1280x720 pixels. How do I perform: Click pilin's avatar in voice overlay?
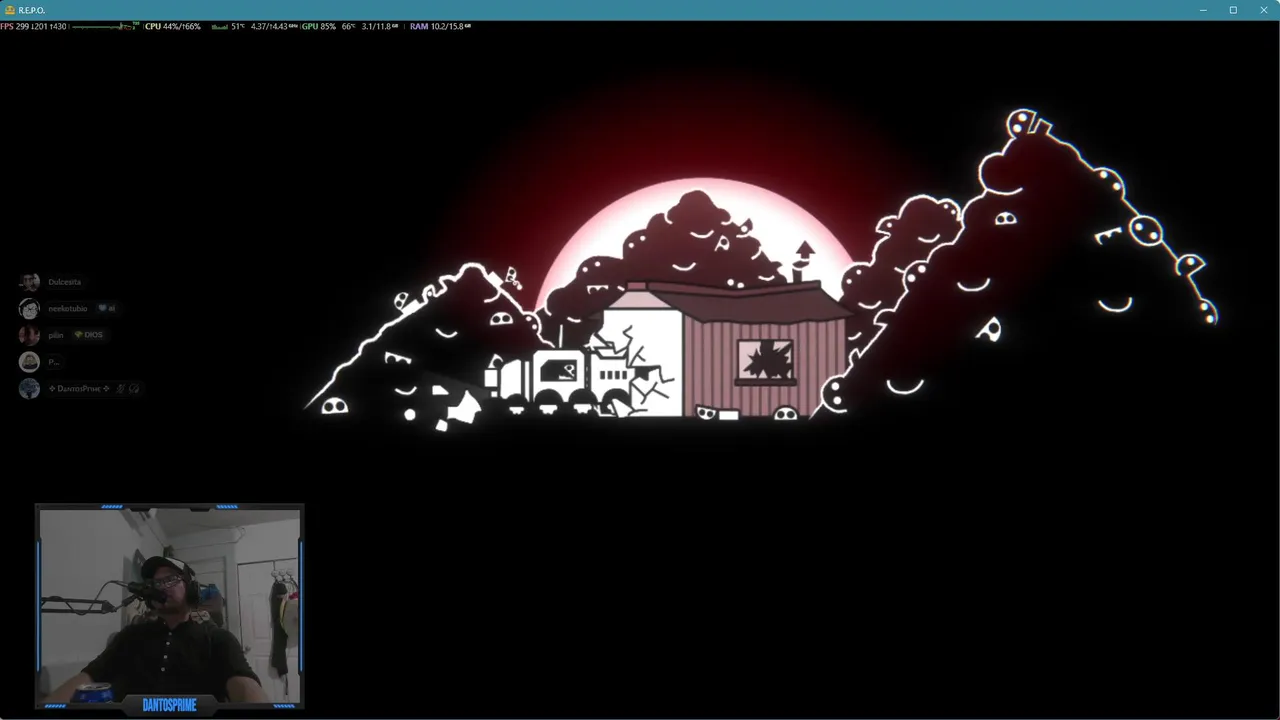pyautogui.click(x=30, y=335)
